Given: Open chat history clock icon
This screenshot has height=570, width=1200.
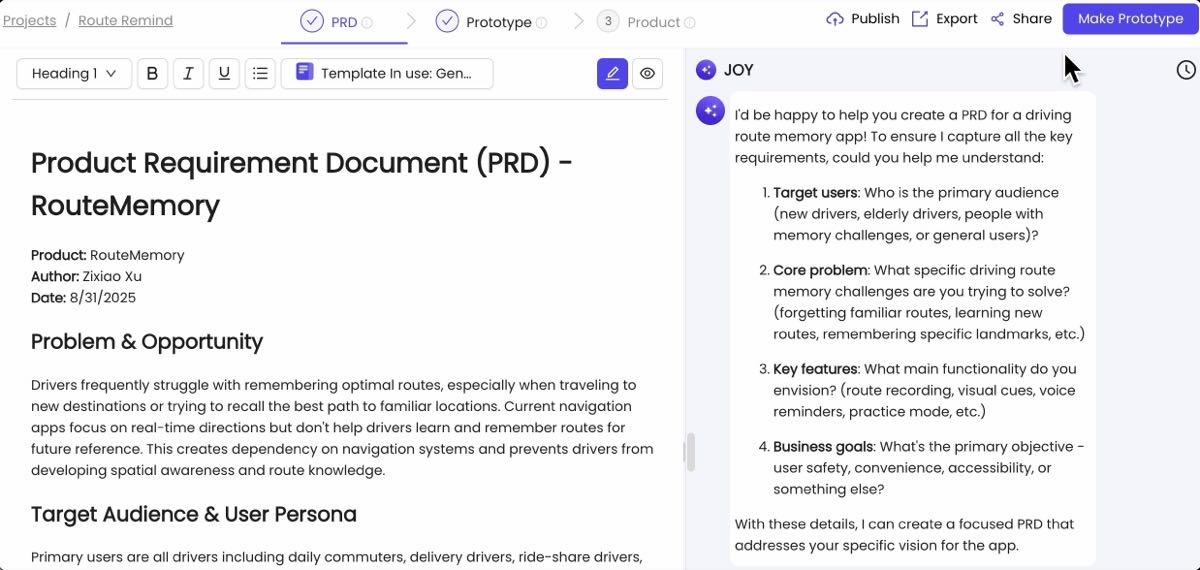Looking at the screenshot, I should tap(1185, 70).
